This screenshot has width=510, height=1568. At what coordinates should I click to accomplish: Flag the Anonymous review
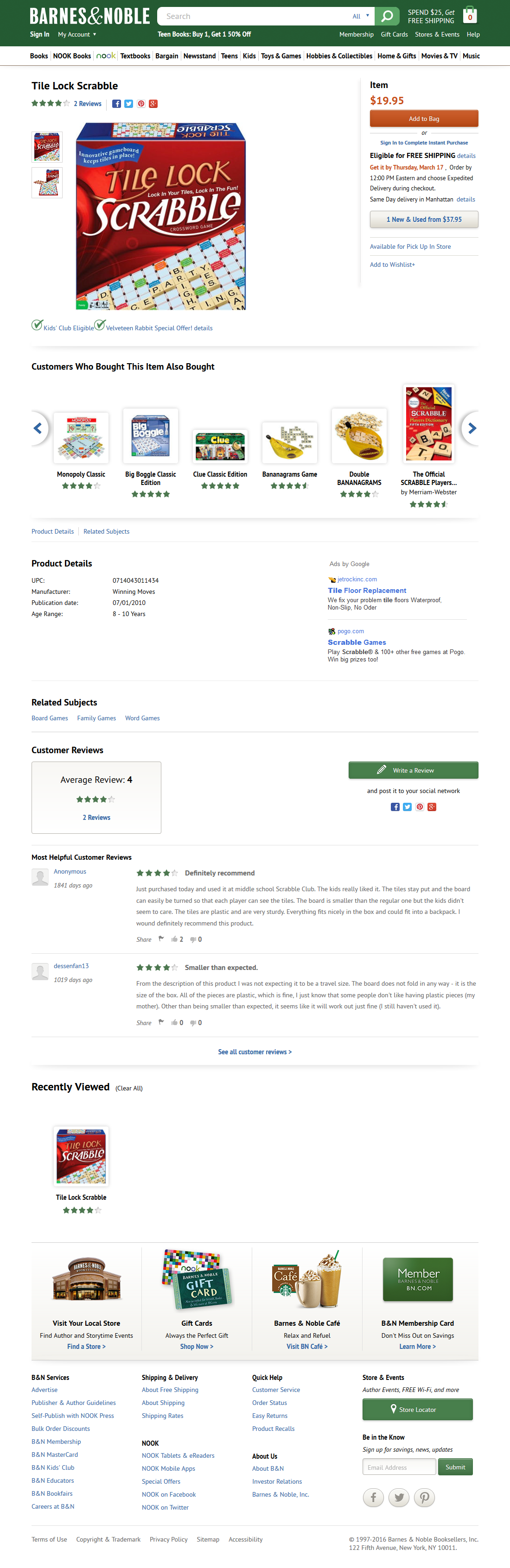click(x=161, y=938)
